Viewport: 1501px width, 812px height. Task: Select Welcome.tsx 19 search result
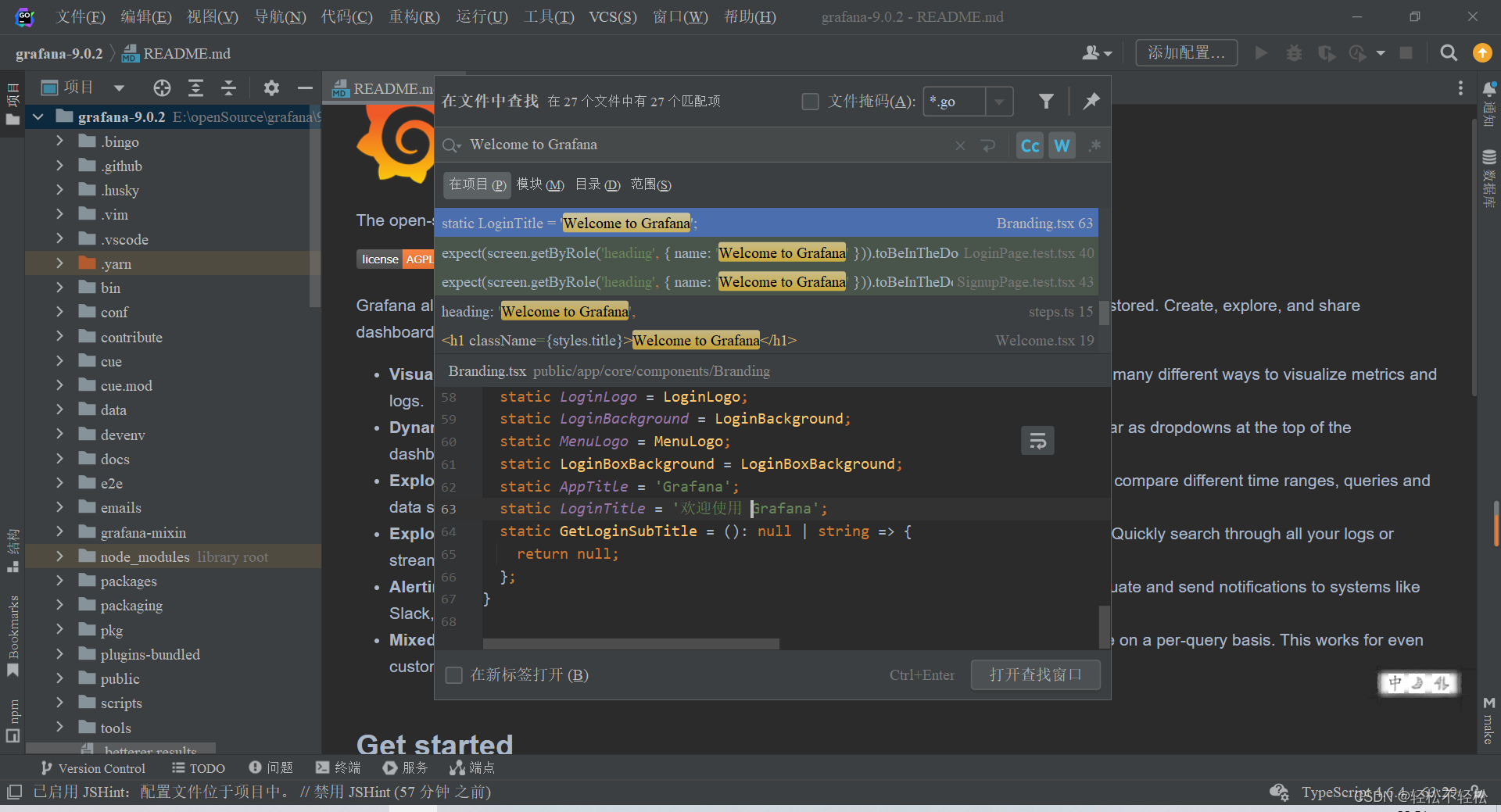pyautogui.click(x=766, y=340)
